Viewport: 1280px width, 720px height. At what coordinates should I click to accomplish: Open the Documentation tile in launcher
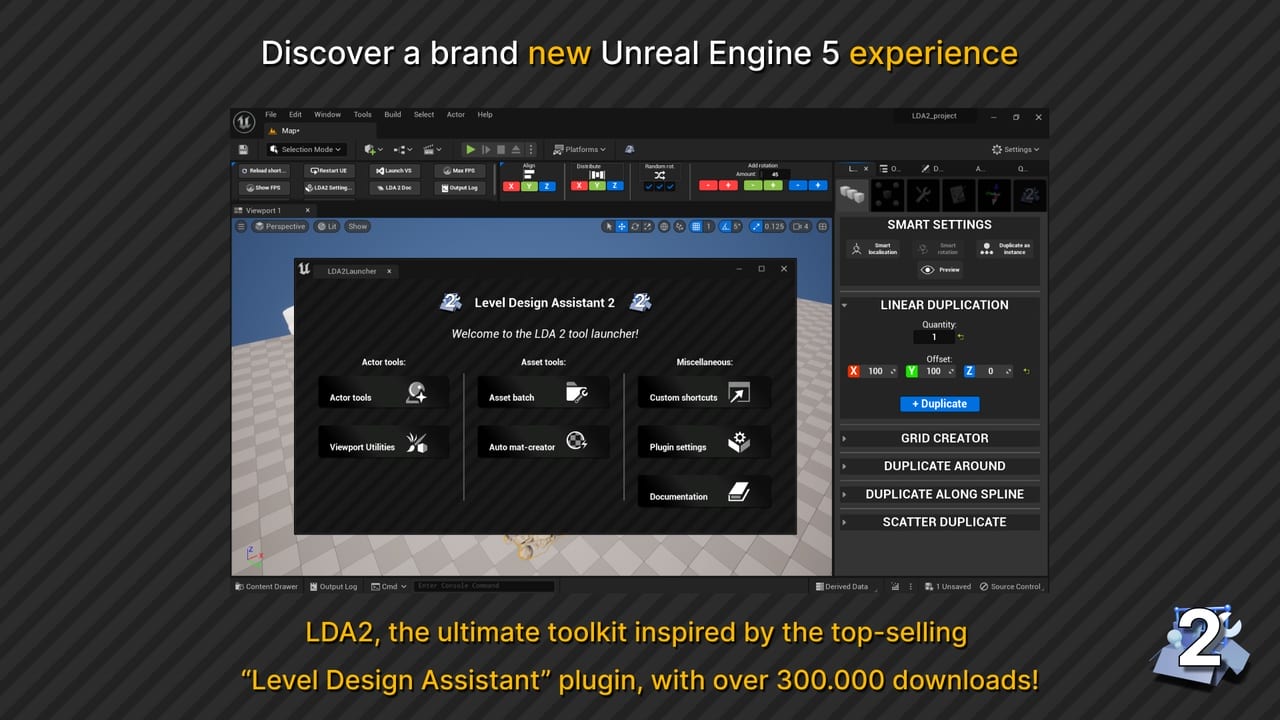point(703,491)
